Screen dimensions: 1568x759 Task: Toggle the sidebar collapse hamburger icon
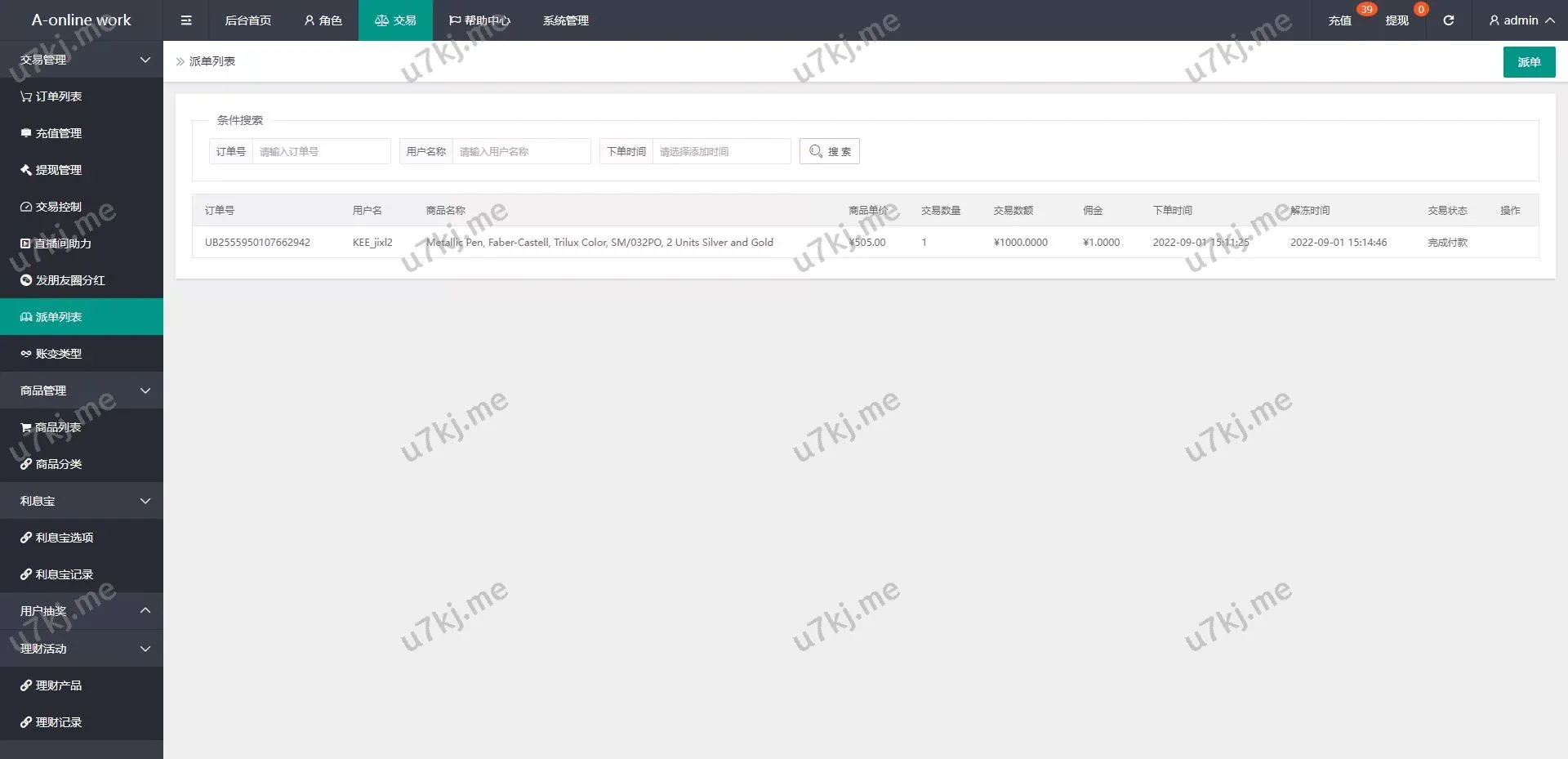[x=186, y=20]
